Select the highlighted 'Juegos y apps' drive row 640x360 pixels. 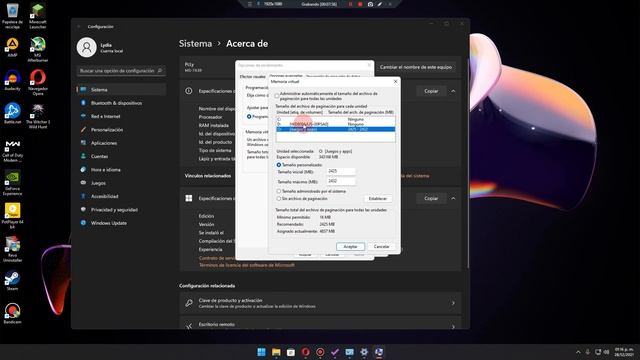pyautogui.click(x=336, y=129)
